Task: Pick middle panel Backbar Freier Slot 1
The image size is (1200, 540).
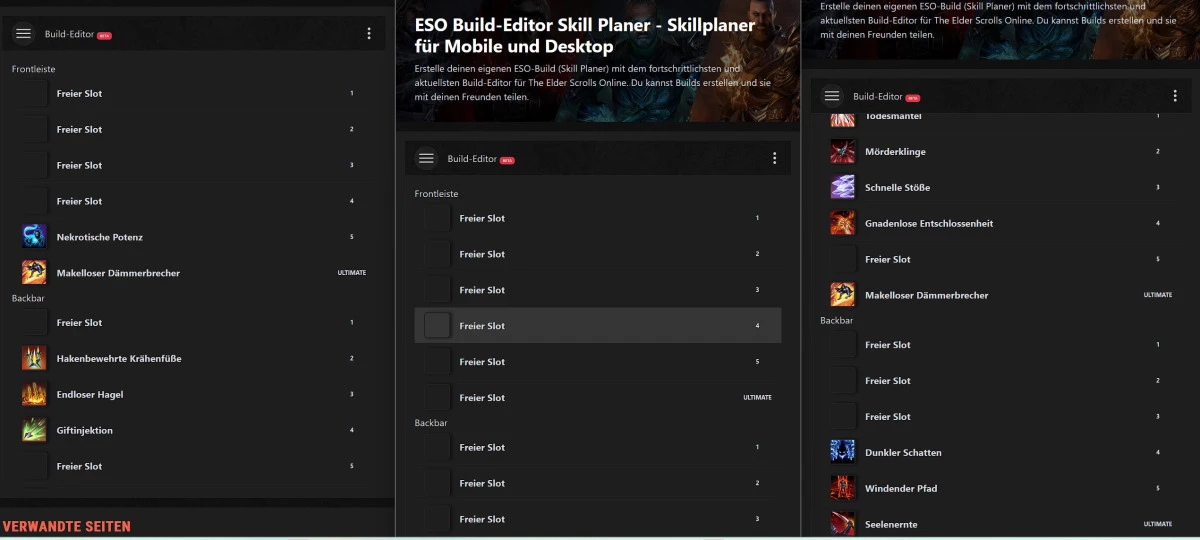Action: [x=598, y=447]
